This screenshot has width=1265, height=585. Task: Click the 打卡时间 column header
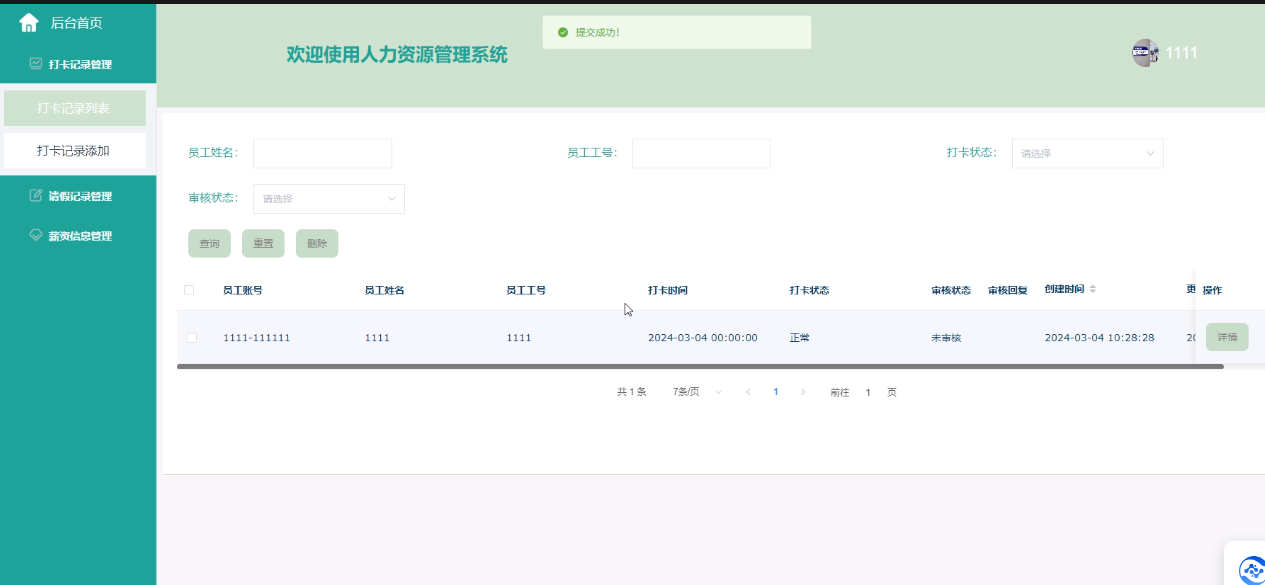[x=668, y=290]
